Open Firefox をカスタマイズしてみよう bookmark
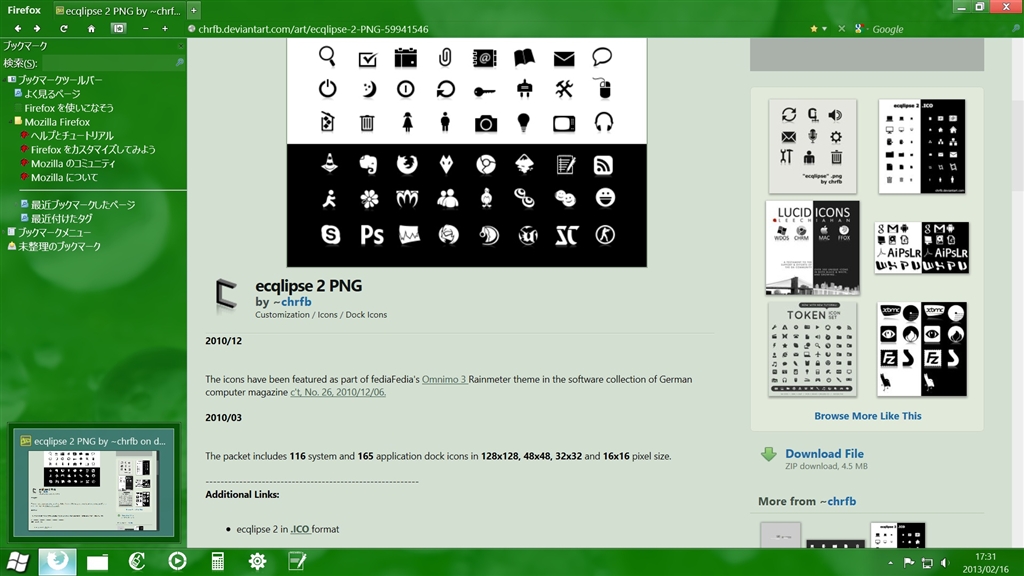This screenshot has width=1024, height=576. (x=88, y=150)
